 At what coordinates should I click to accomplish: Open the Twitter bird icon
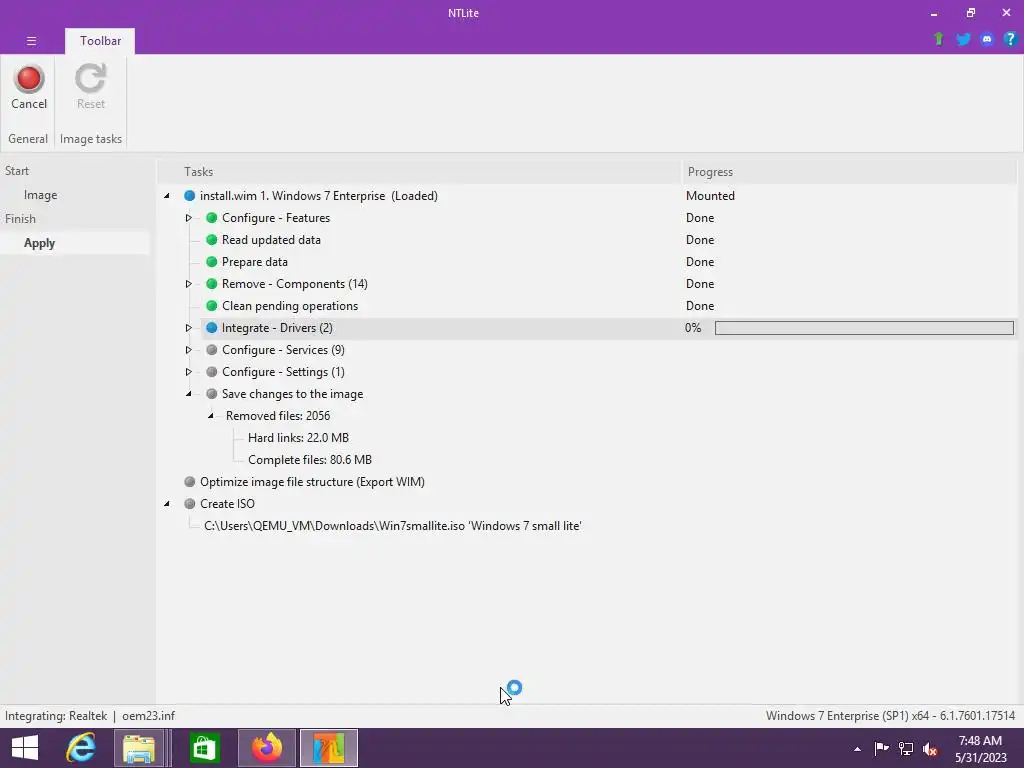[x=963, y=39]
